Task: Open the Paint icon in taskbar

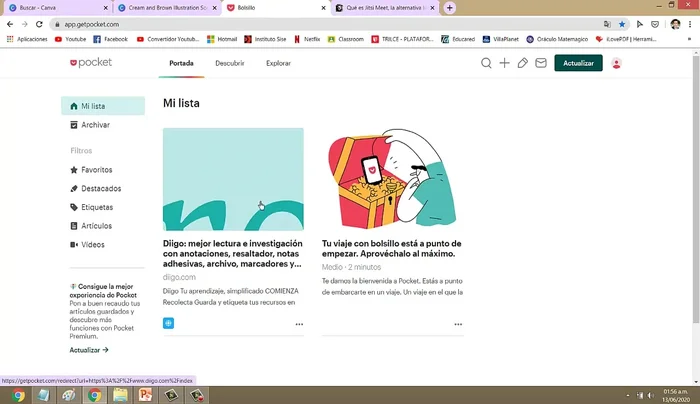Action: click(x=68, y=395)
